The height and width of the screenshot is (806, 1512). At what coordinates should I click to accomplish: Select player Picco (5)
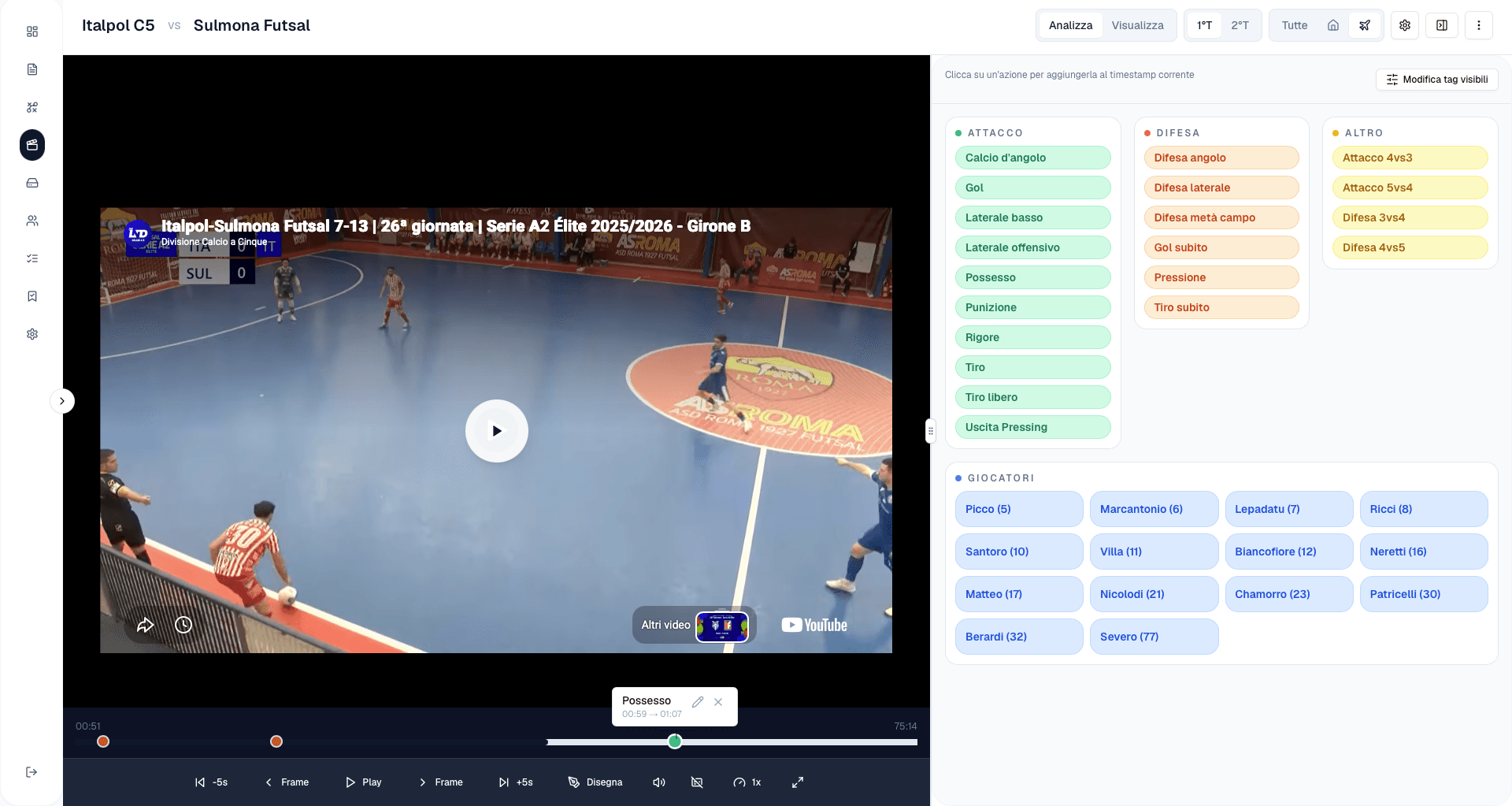coord(1019,509)
